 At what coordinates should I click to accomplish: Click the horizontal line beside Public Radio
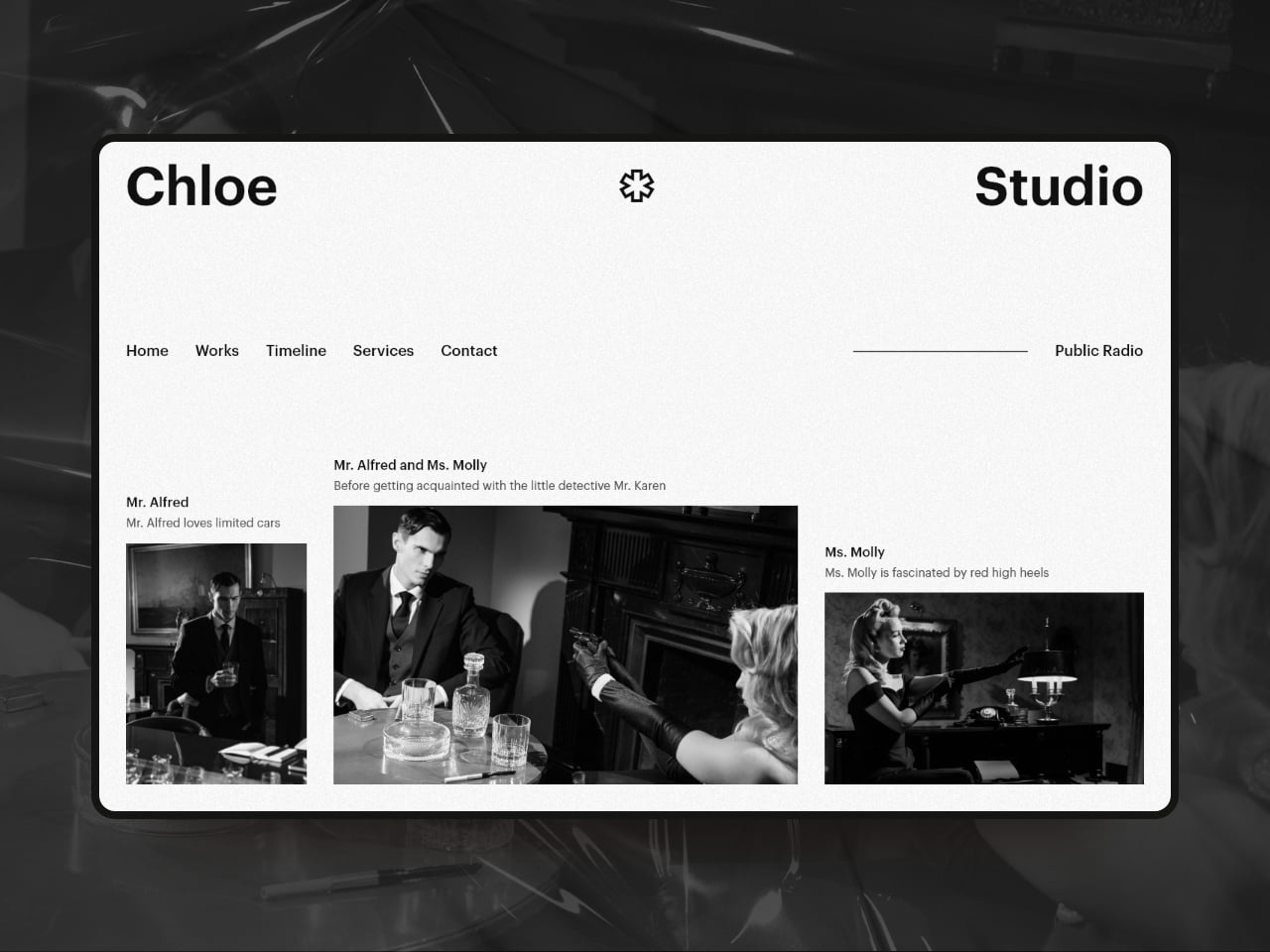point(940,351)
